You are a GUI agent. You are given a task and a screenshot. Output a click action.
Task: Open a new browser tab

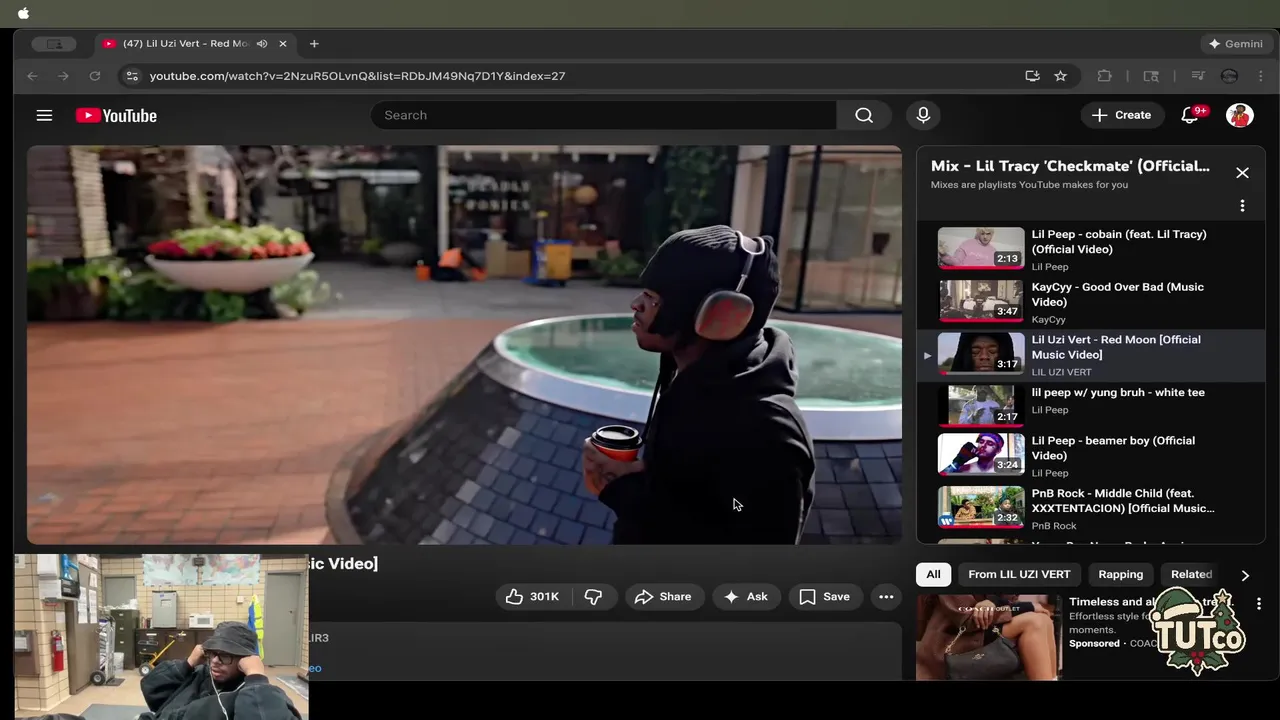[314, 44]
